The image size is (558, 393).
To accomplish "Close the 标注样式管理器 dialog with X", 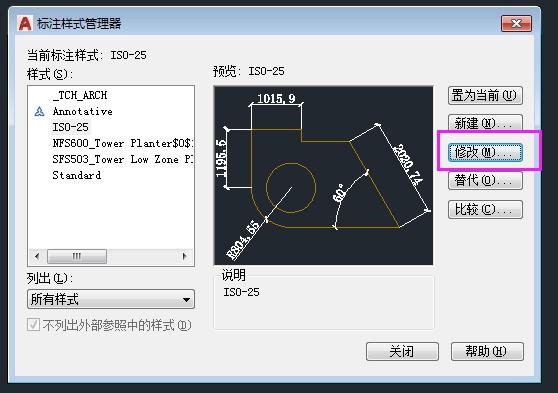I will [516, 24].
